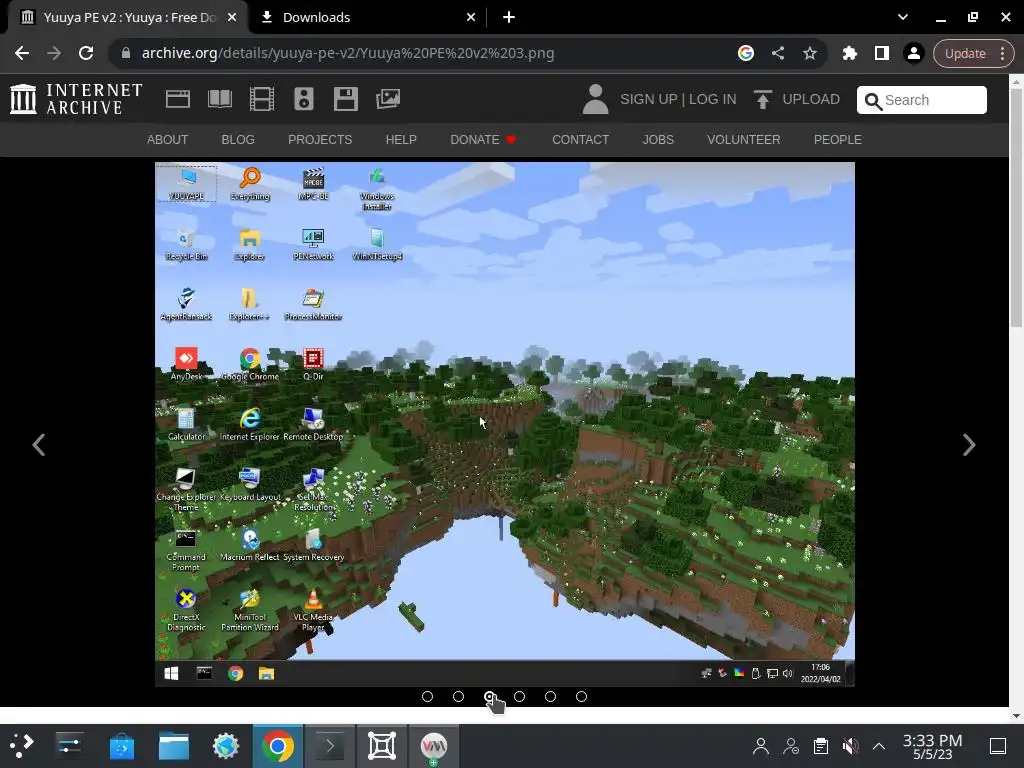Open the VOLUNTEER link
The image size is (1024, 768).
[x=743, y=140]
